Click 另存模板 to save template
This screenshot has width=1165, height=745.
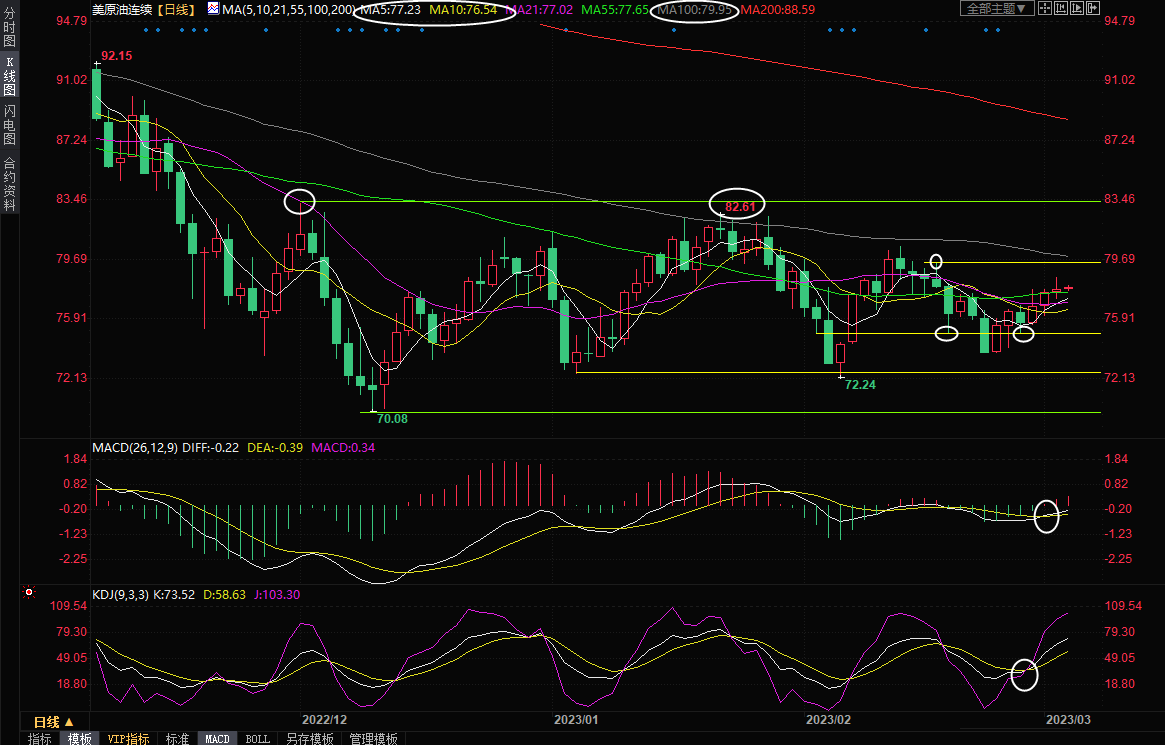[x=309, y=739]
